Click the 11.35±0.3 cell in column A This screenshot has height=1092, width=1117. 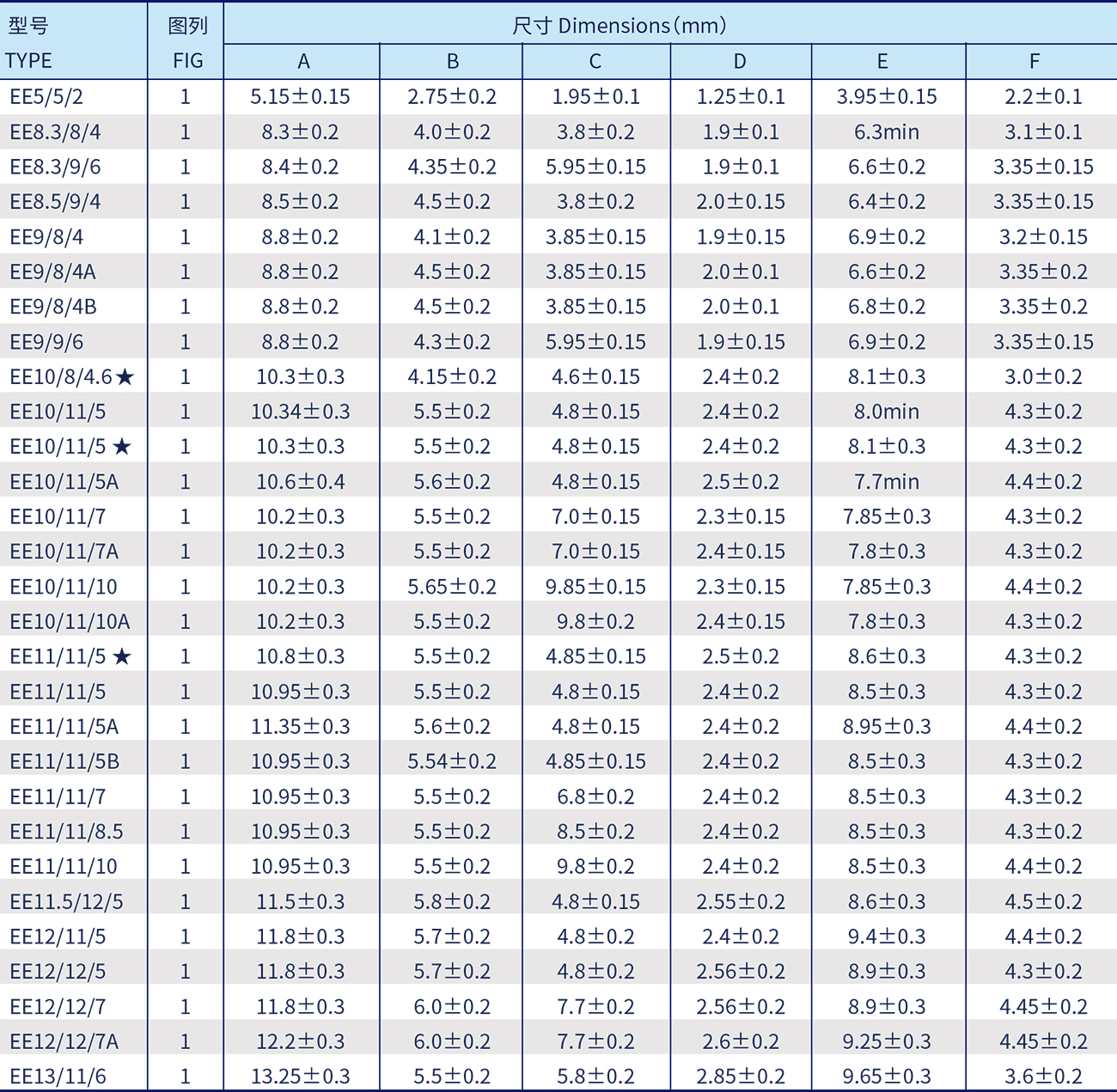tap(301, 727)
